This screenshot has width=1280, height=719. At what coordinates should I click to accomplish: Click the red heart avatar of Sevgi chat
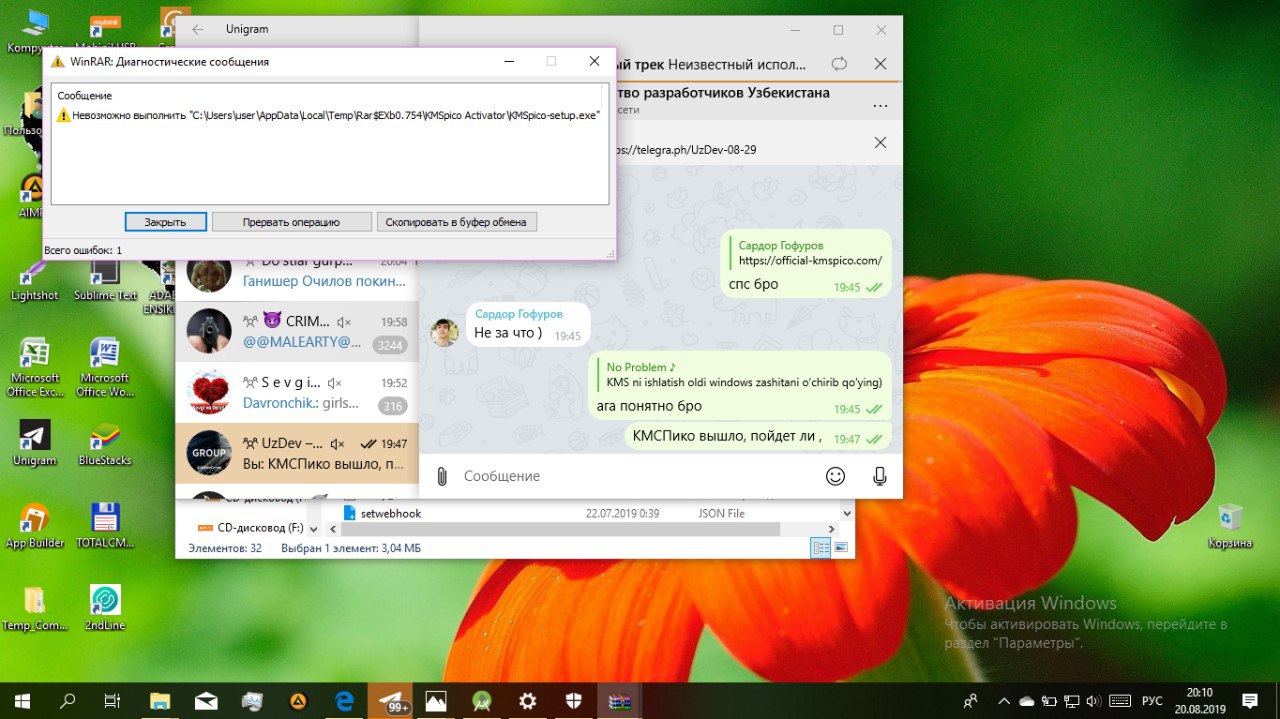209,393
